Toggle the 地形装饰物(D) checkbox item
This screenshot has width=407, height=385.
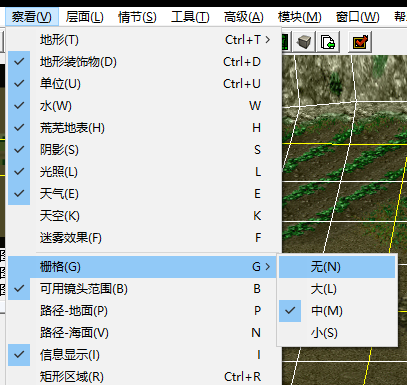click(x=143, y=62)
